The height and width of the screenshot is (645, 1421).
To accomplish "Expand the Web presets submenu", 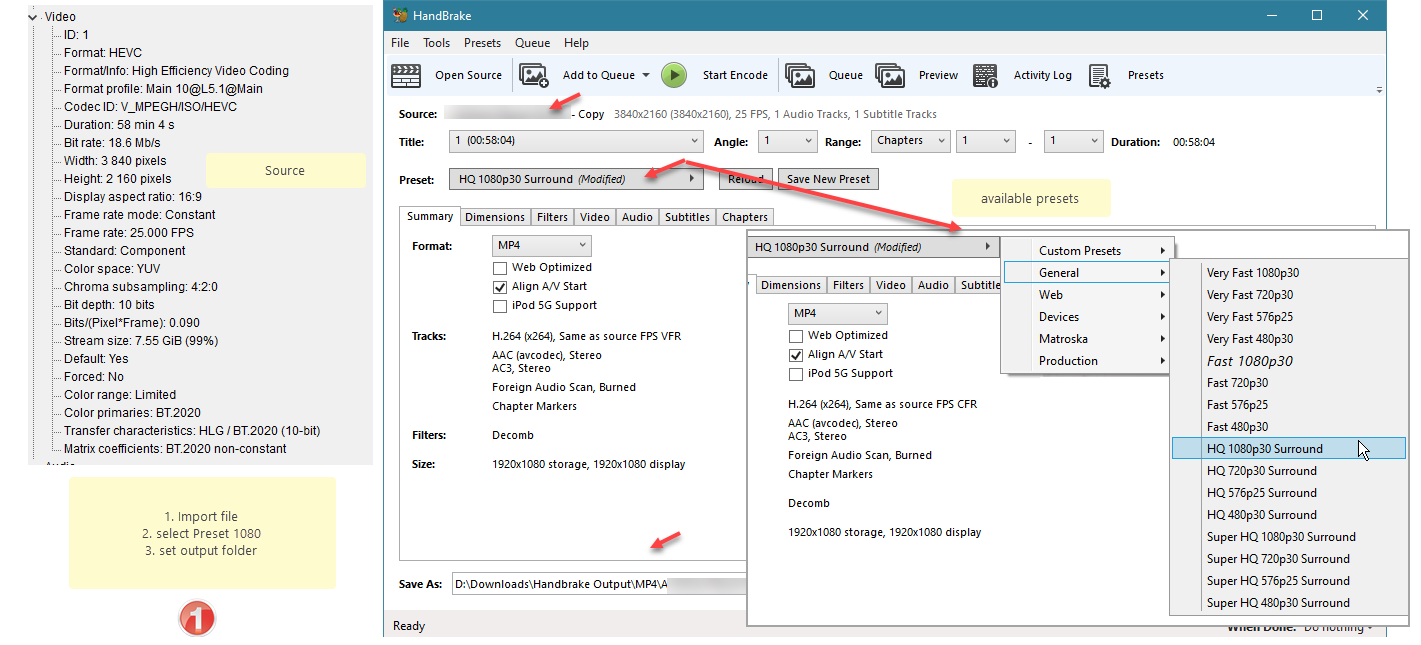I will coord(1087,295).
